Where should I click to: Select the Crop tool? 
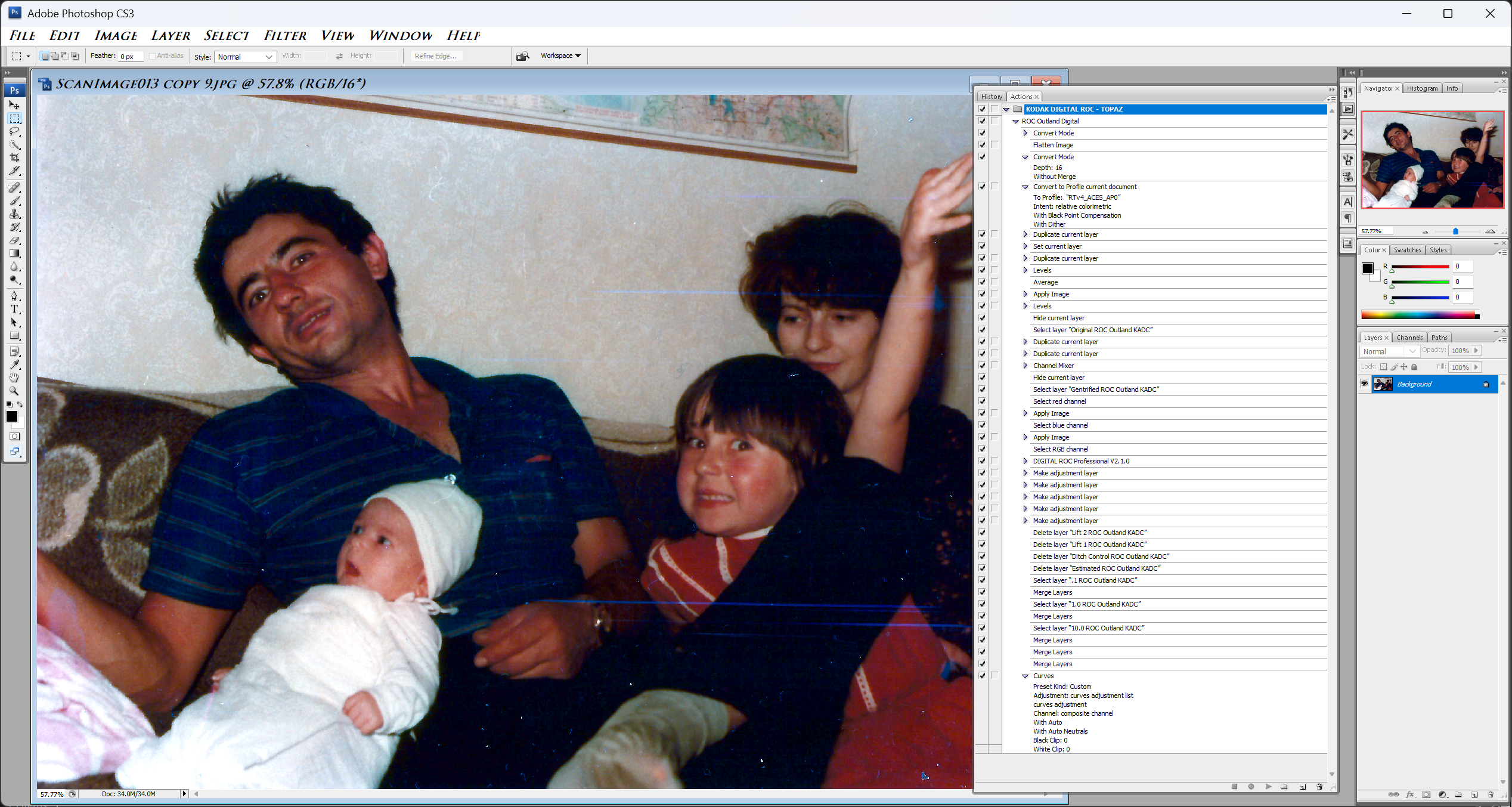[x=14, y=158]
